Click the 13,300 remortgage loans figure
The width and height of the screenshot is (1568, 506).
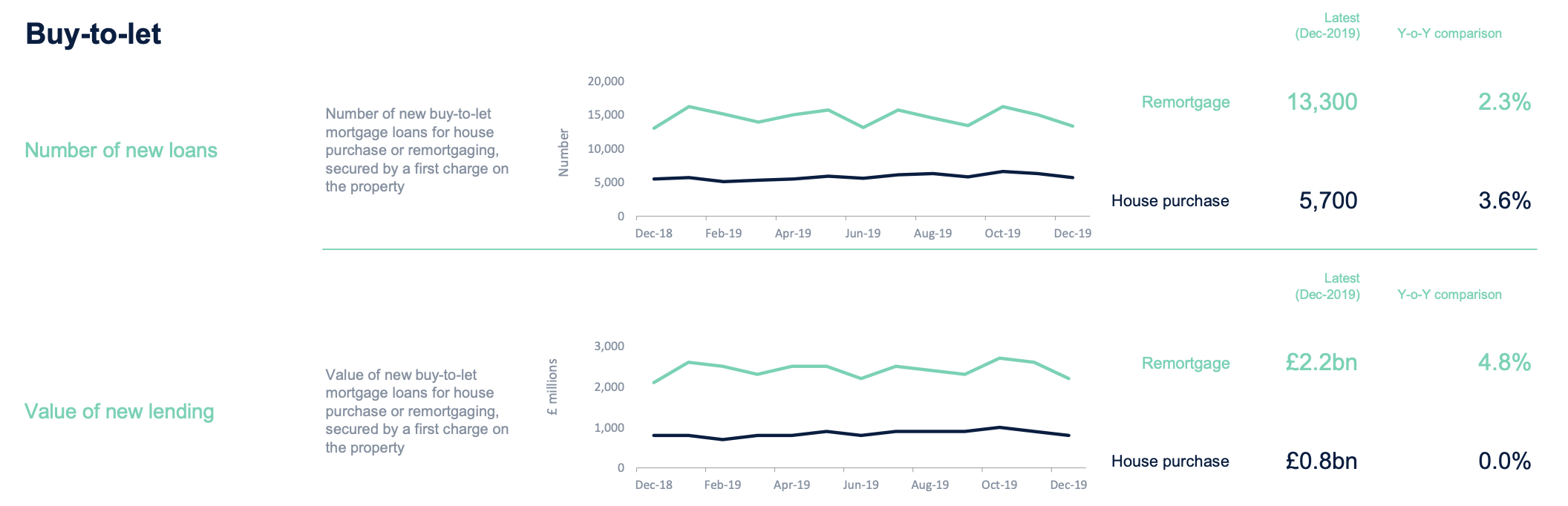coord(1322,102)
